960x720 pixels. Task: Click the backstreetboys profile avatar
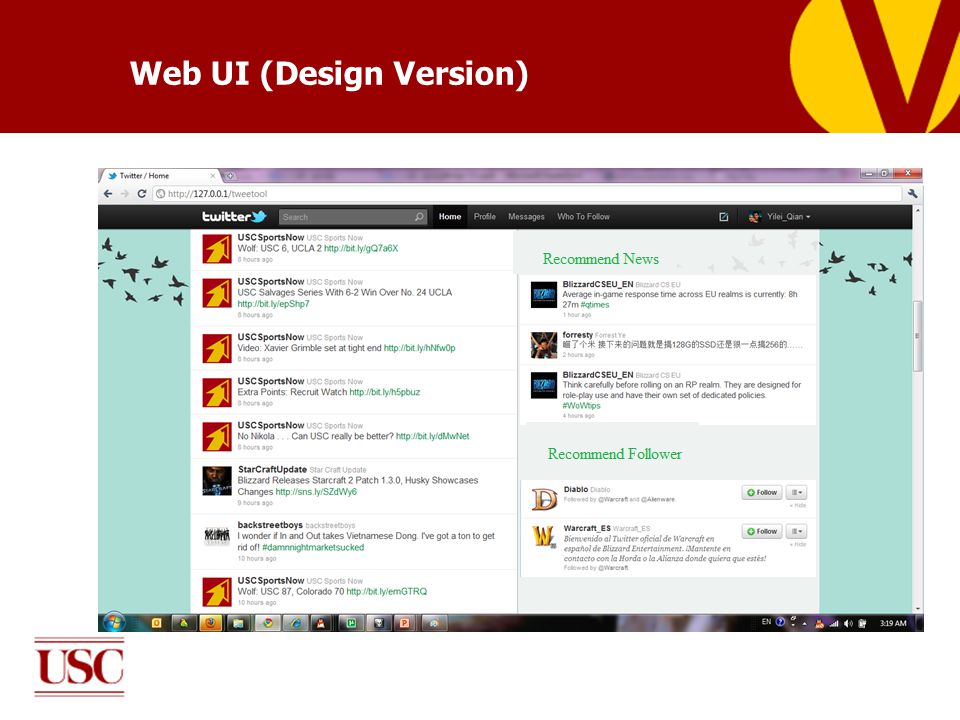(217, 536)
